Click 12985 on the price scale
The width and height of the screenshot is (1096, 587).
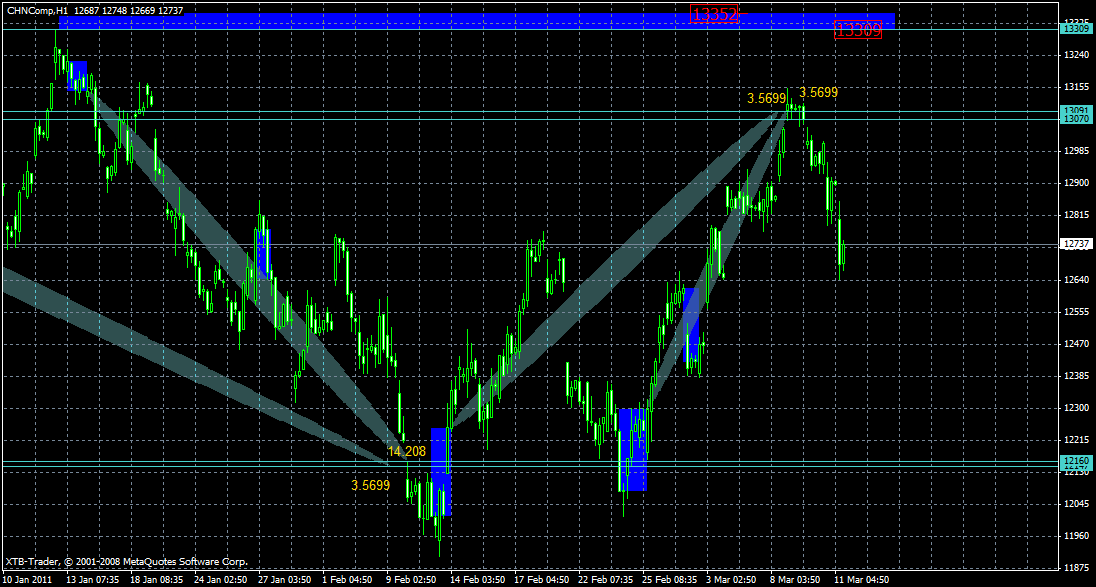(1074, 151)
